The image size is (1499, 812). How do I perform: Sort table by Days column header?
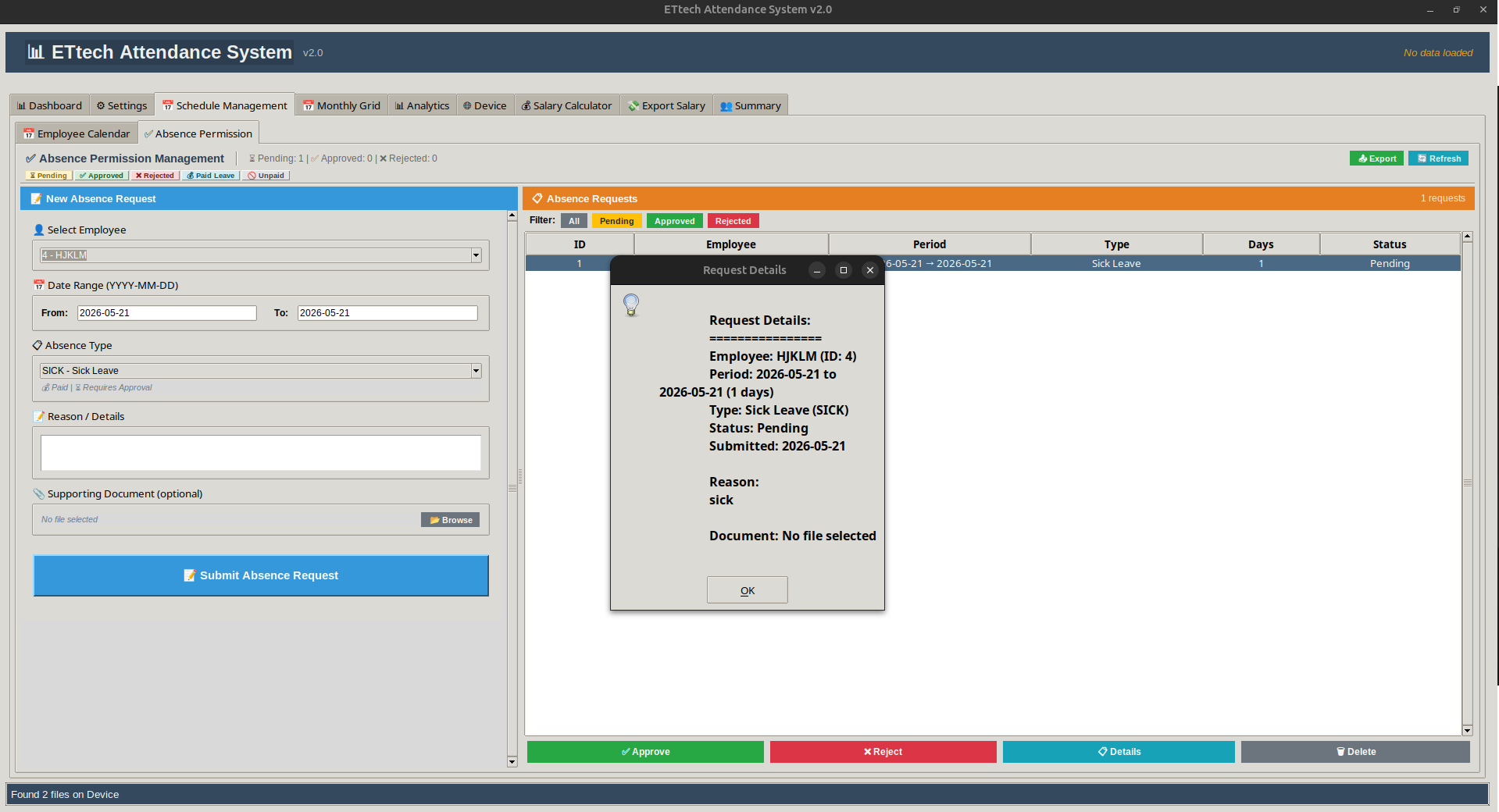1261,244
